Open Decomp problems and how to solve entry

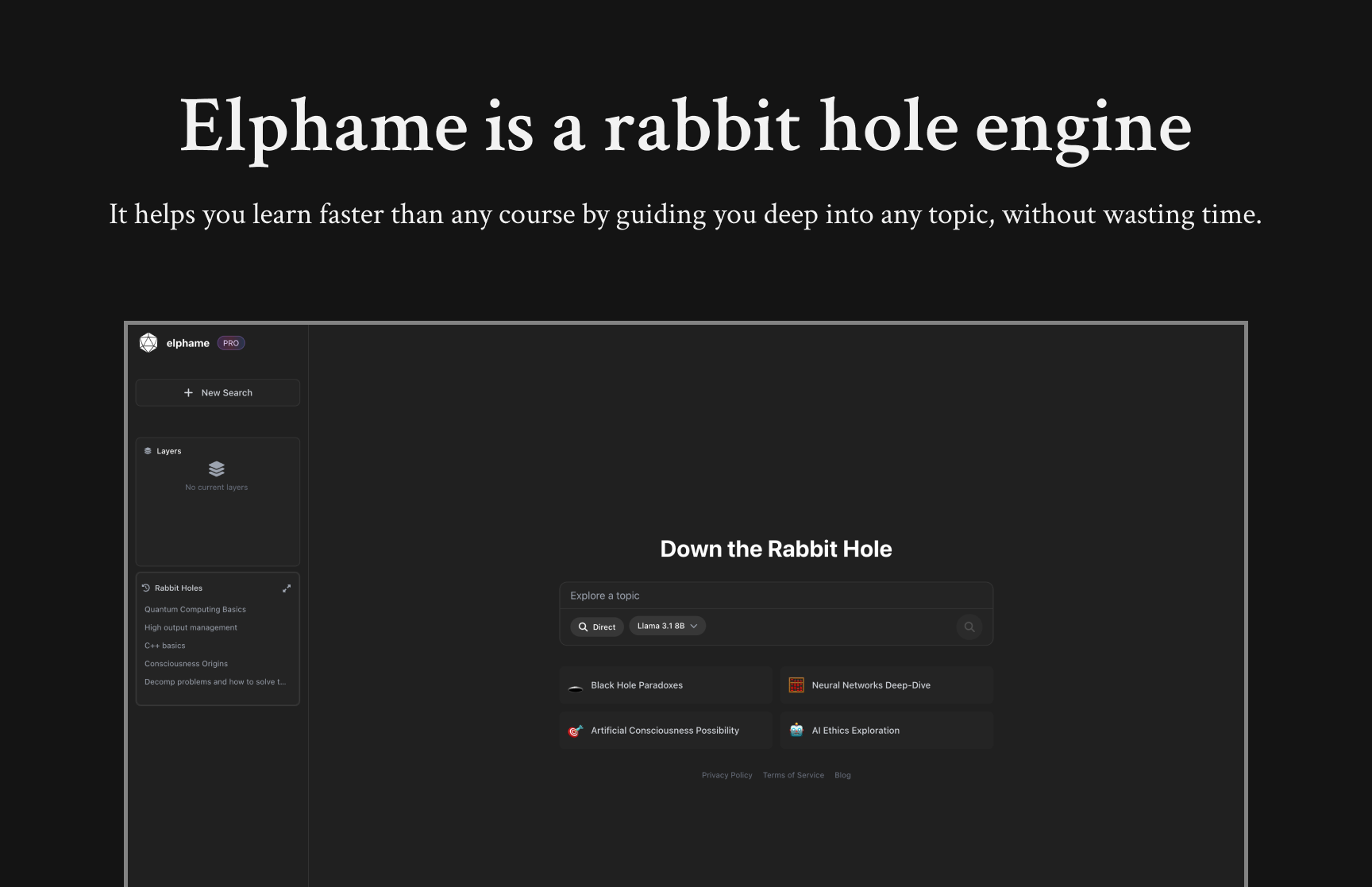215,682
